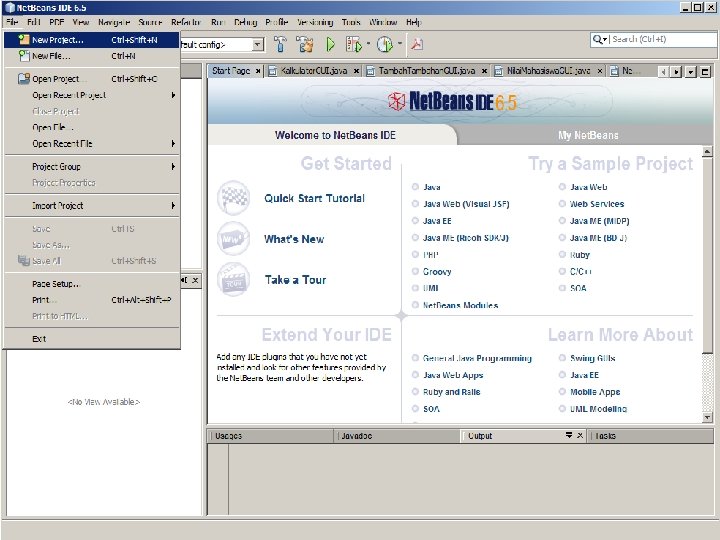Screen dimensions: 720x540
Task: Choose New Project from File menu
Action: point(91,40)
